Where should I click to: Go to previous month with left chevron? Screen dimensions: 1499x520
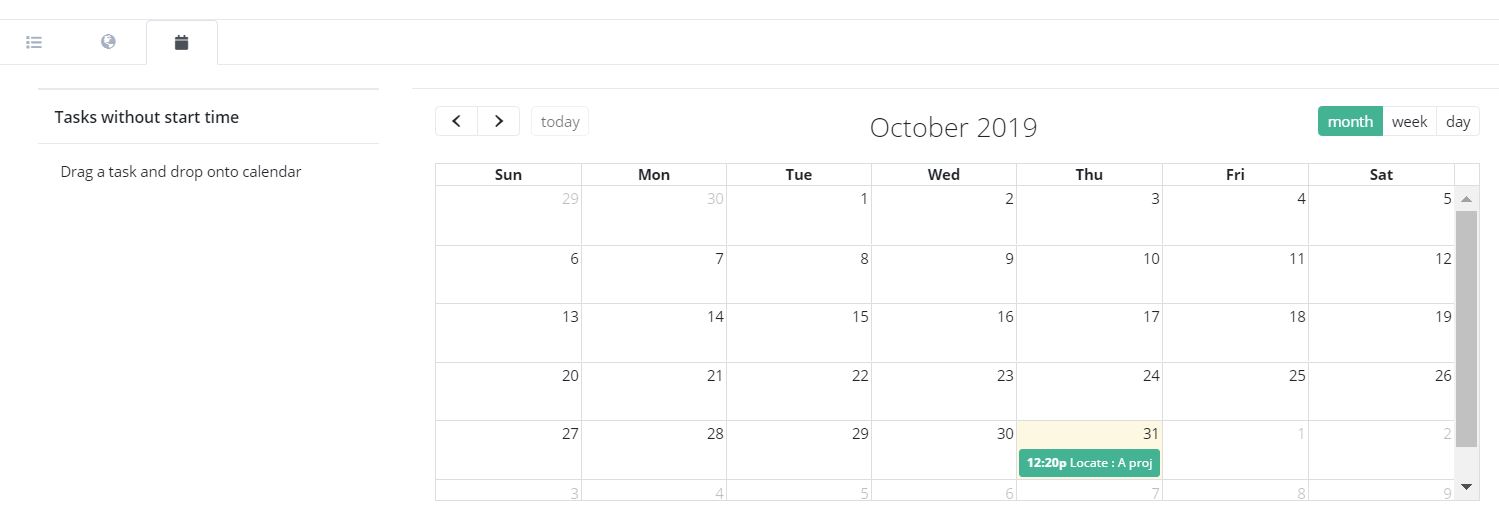(x=457, y=121)
